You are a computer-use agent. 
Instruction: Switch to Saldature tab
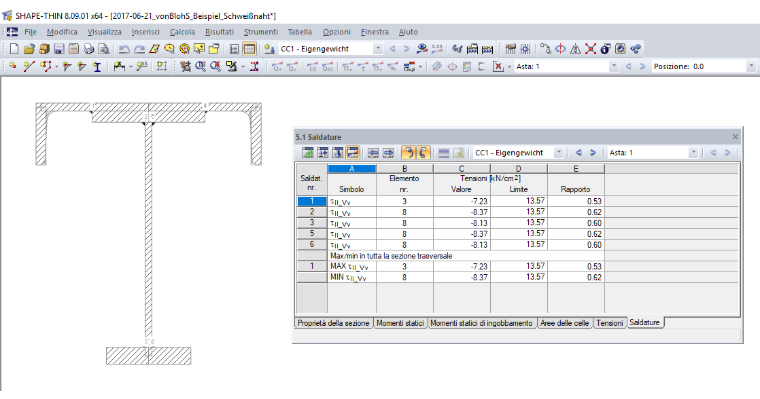[x=645, y=322]
